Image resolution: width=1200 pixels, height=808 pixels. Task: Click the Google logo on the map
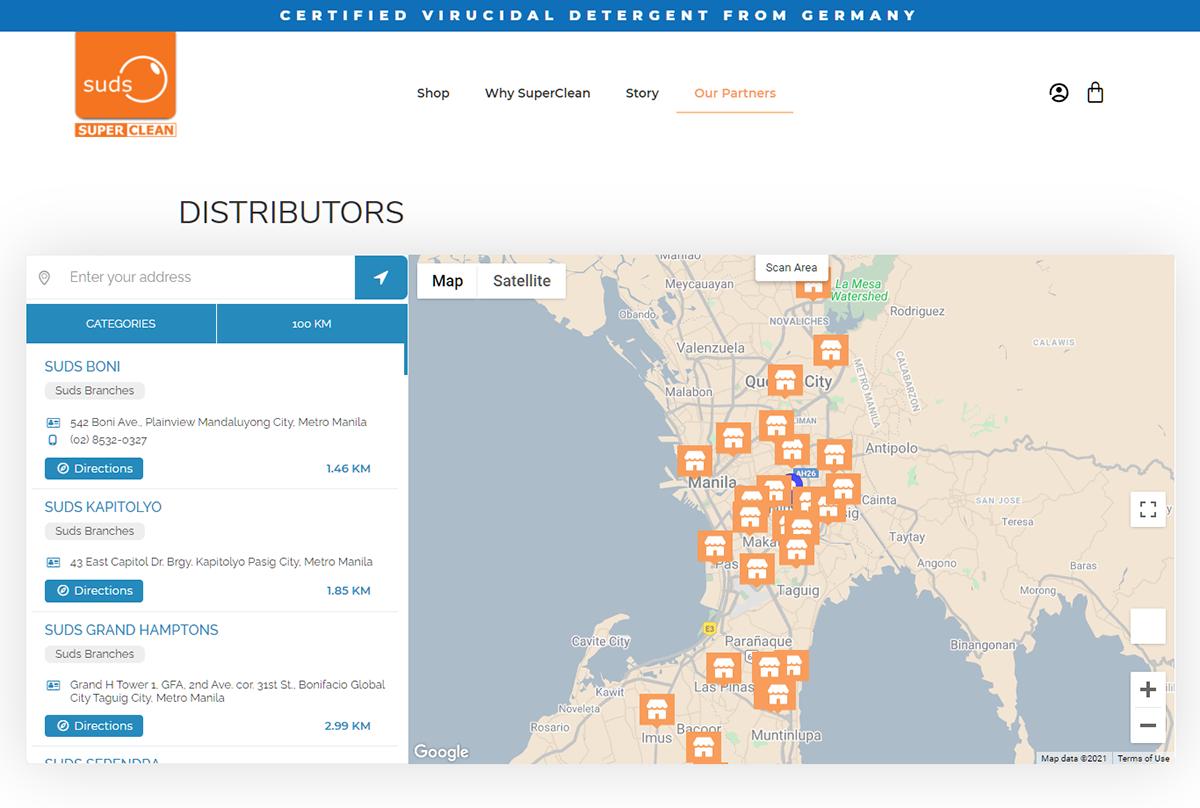pos(441,752)
